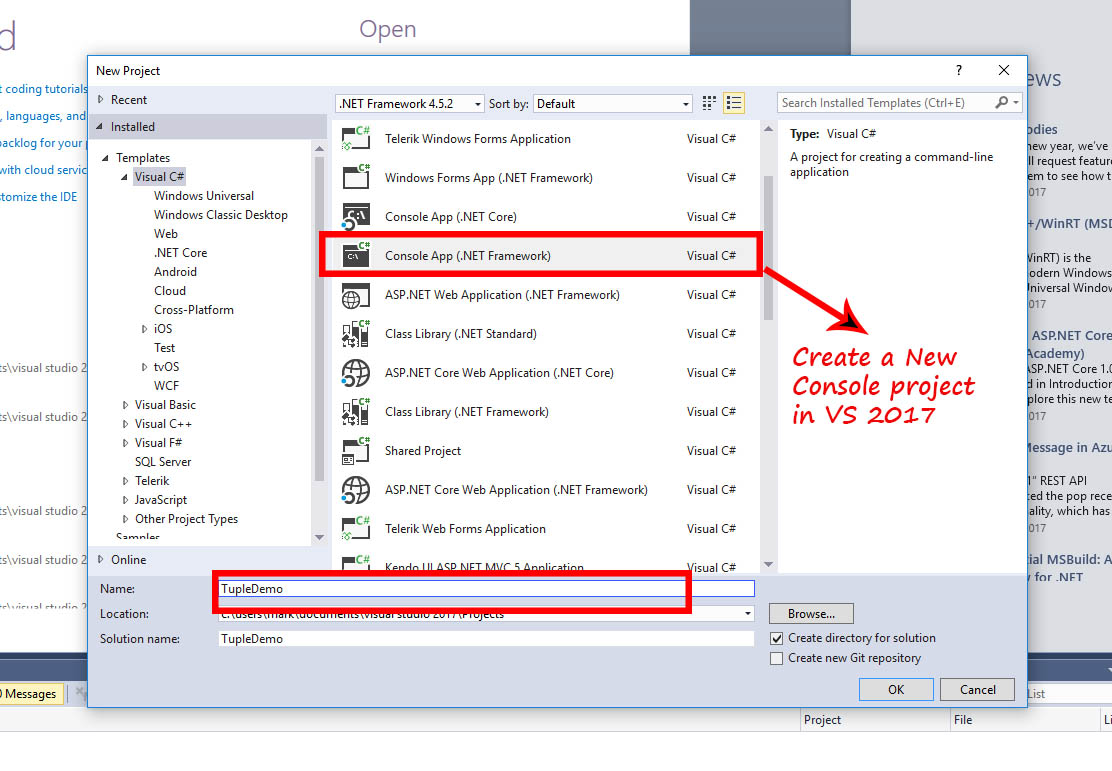Click the search magnifier icon

point(1001,103)
